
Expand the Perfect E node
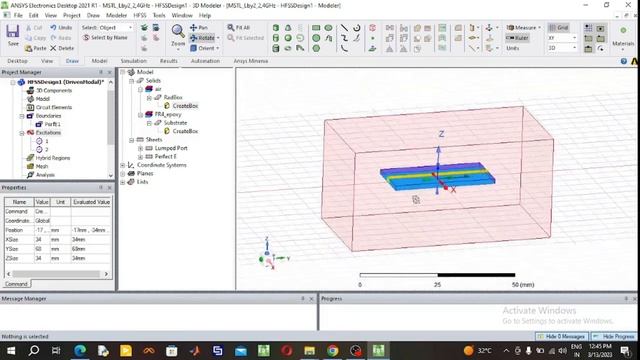click(140, 157)
